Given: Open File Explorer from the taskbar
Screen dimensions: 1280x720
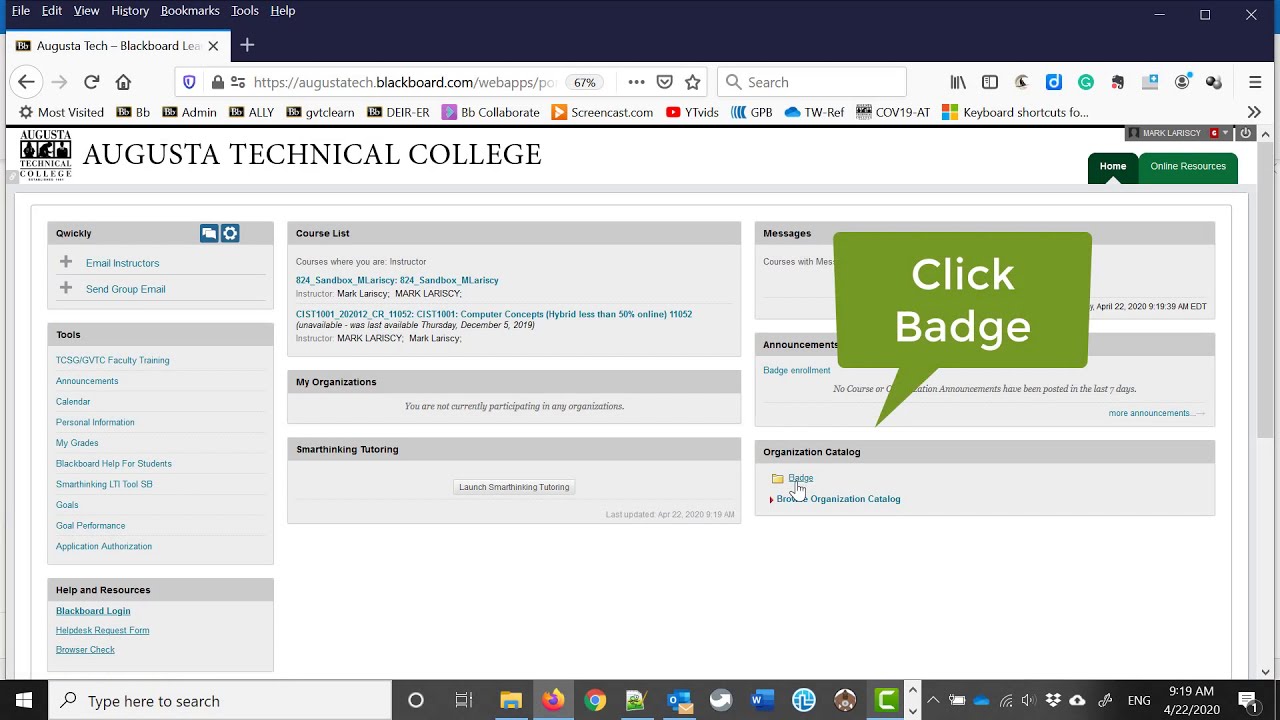Looking at the screenshot, I should click(x=511, y=700).
